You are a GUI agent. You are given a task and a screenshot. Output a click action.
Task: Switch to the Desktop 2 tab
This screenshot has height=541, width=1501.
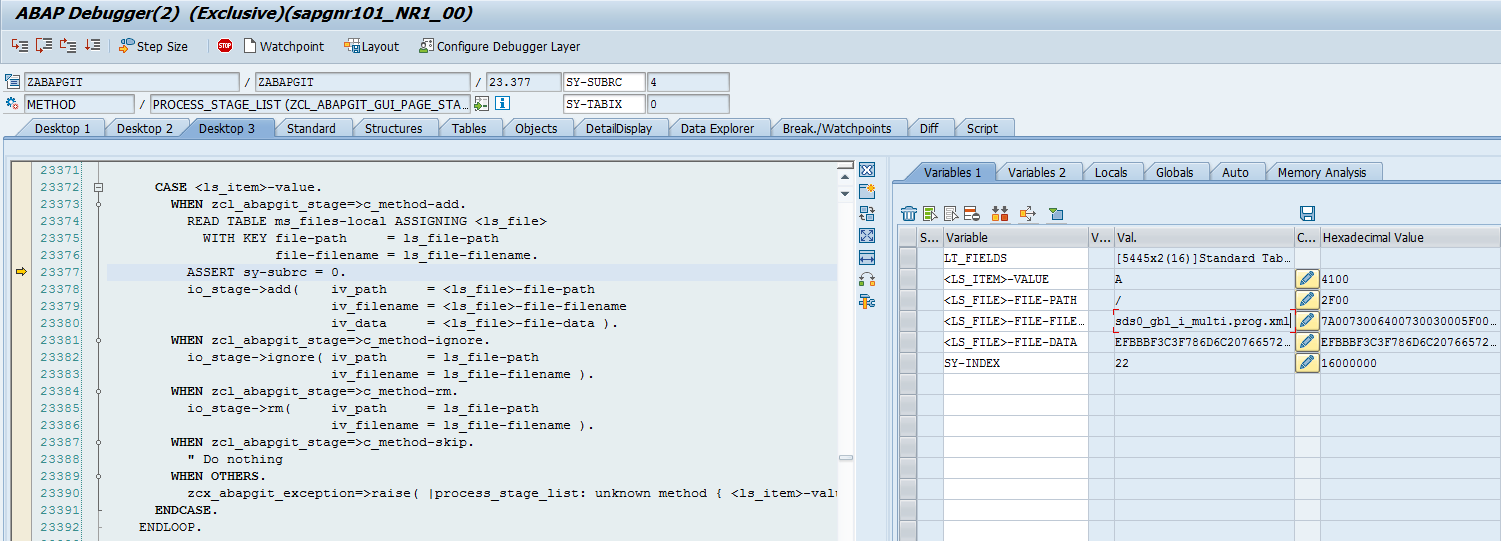[144, 128]
